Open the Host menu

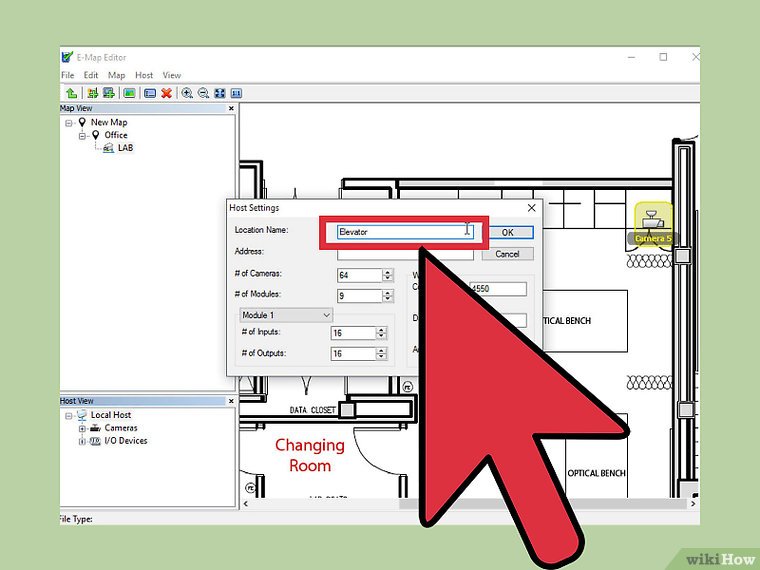144,75
